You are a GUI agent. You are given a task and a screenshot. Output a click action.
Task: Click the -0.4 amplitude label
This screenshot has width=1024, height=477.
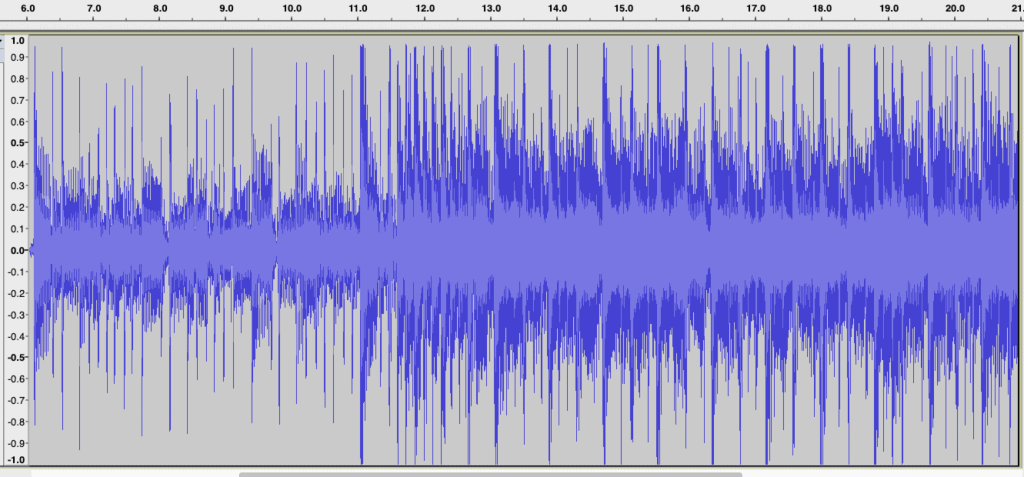pyautogui.click(x=16, y=336)
